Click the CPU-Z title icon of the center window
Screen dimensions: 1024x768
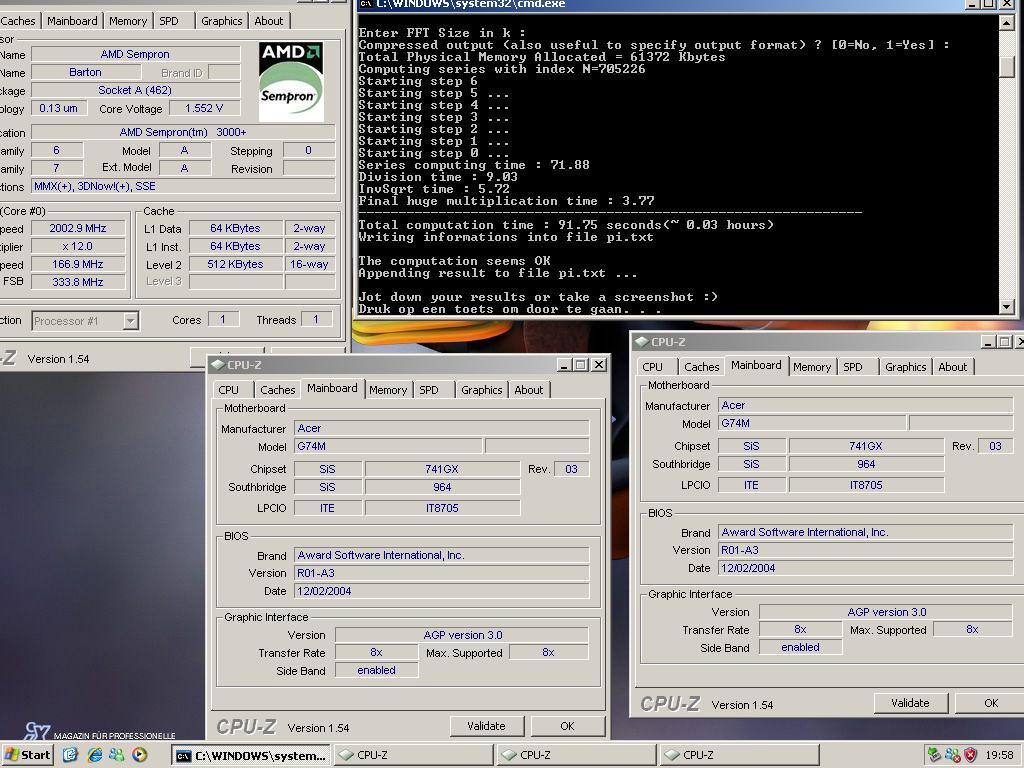(x=217, y=365)
